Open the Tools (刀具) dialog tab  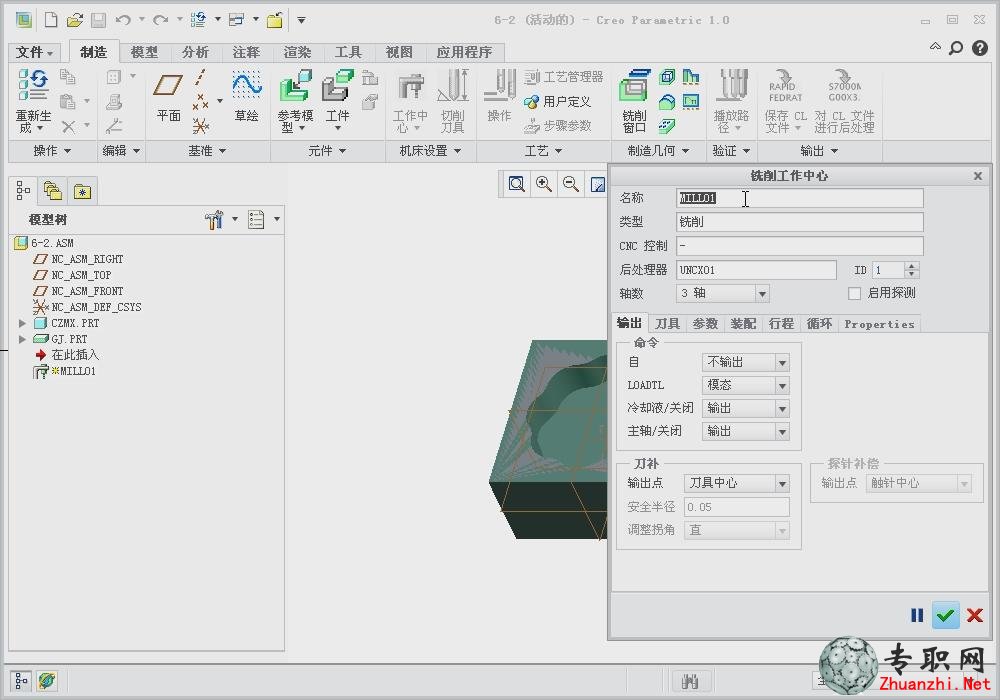coord(668,324)
